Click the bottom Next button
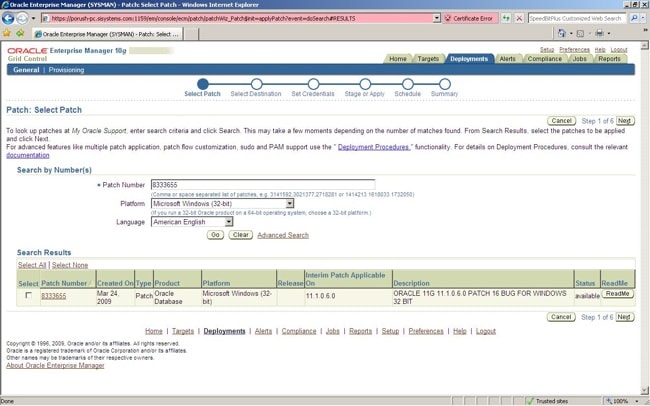The image size is (650, 406). click(624, 317)
